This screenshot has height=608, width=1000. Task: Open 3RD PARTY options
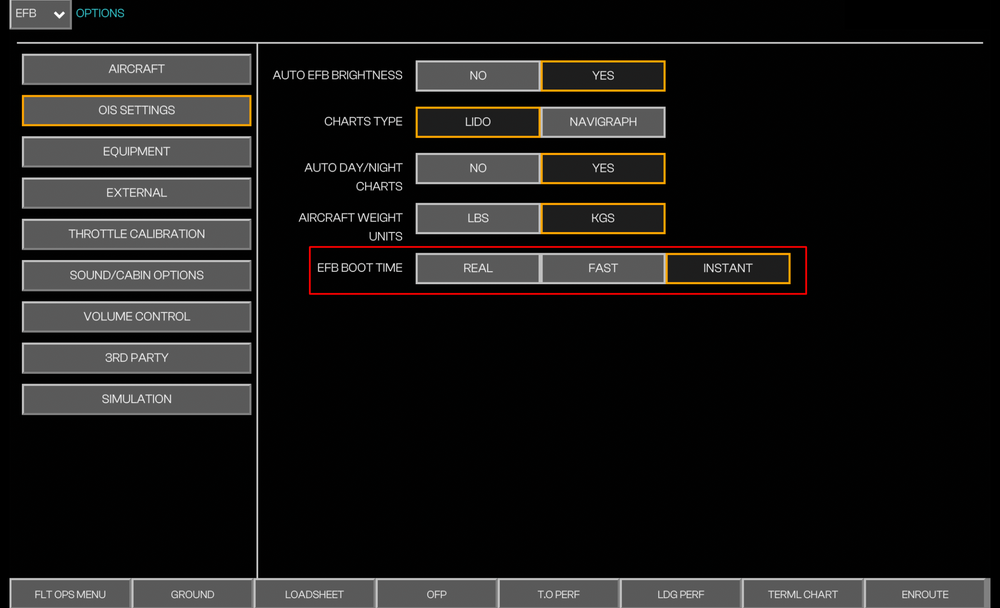click(x=137, y=358)
